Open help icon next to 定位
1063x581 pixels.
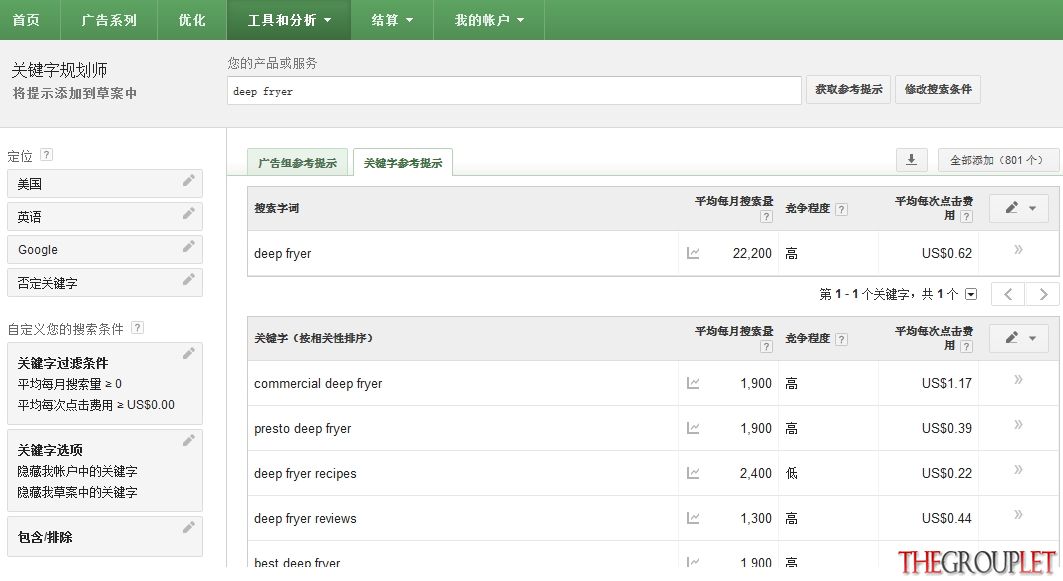click(x=46, y=155)
